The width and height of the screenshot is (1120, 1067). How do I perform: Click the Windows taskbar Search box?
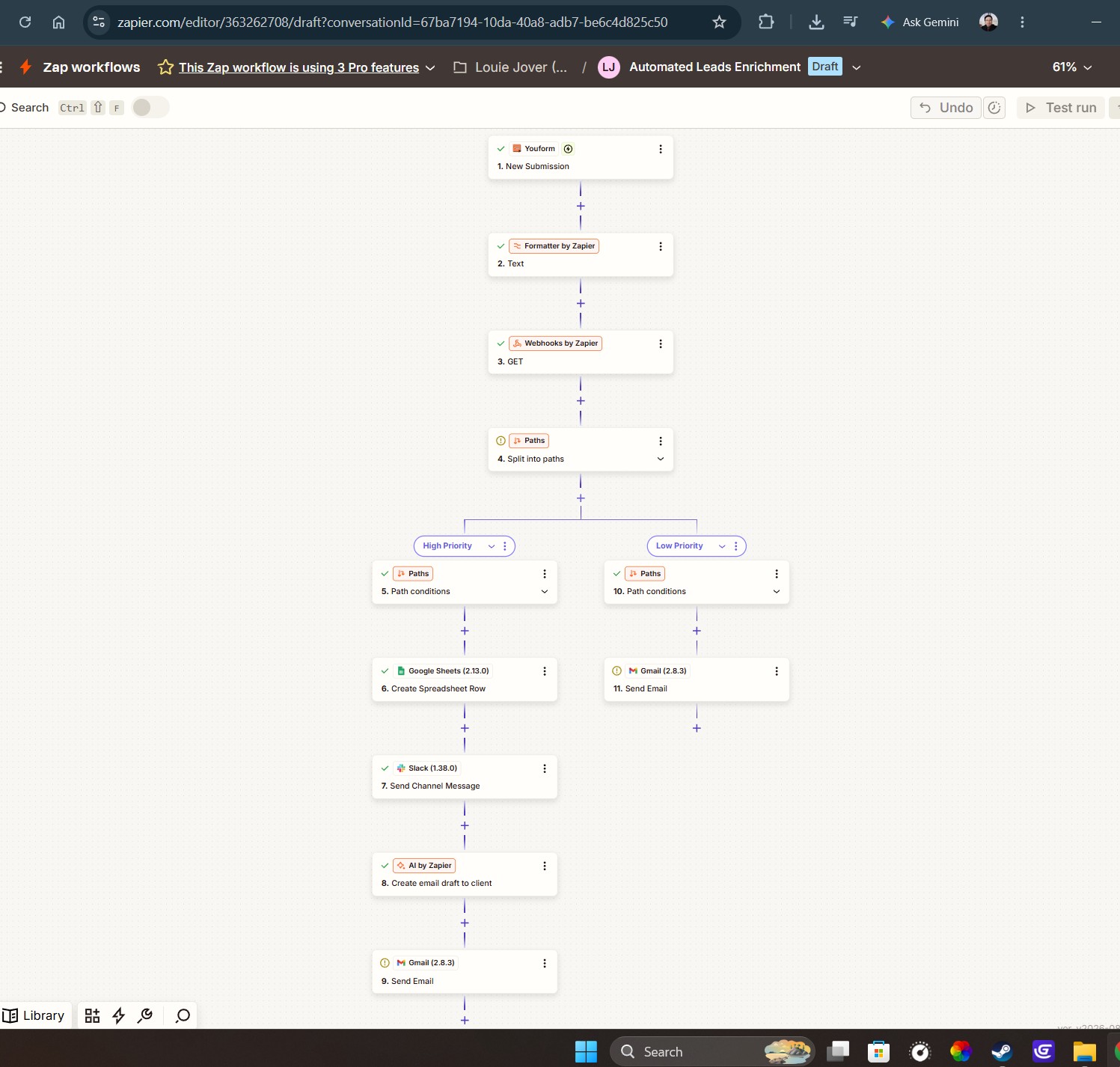click(712, 1051)
